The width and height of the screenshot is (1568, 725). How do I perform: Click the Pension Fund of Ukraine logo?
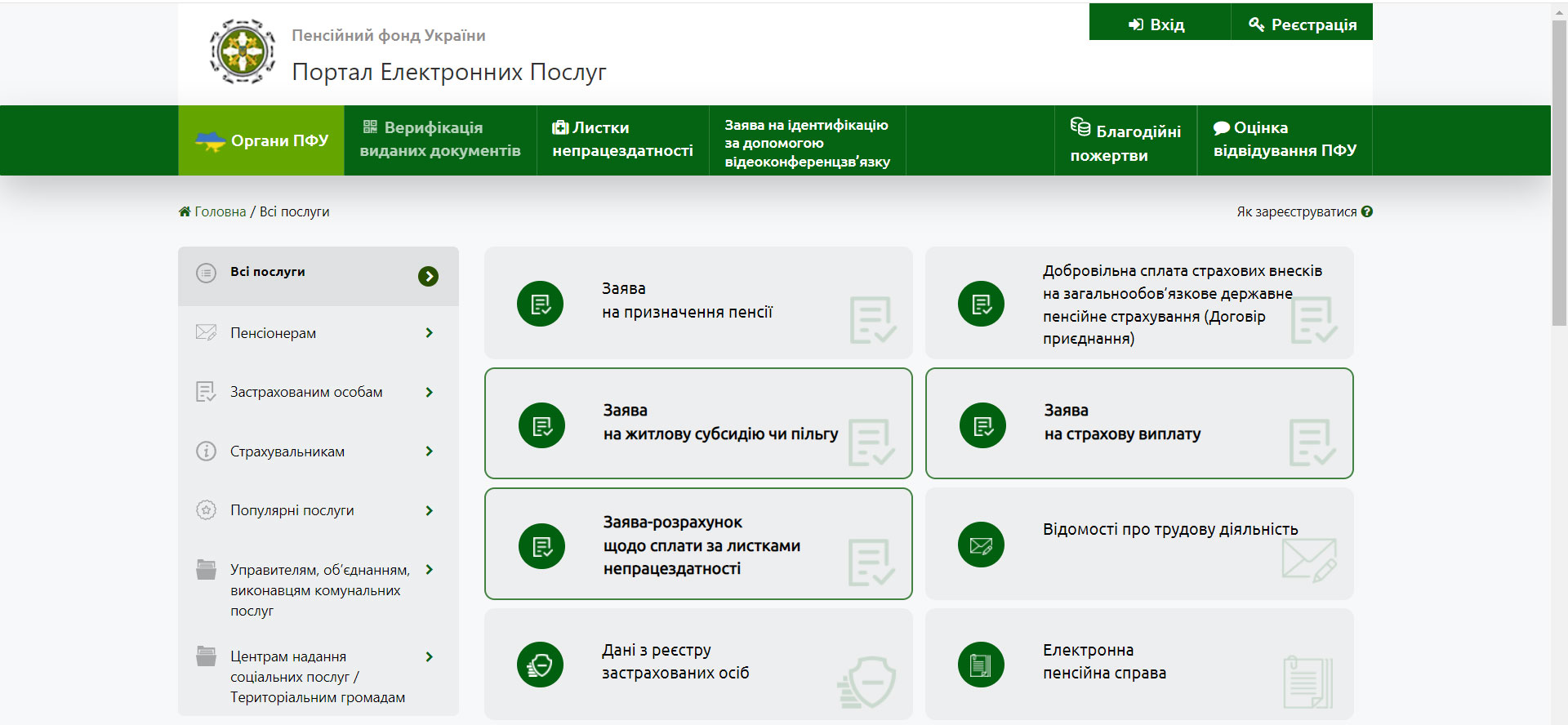click(x=243, y=52)
